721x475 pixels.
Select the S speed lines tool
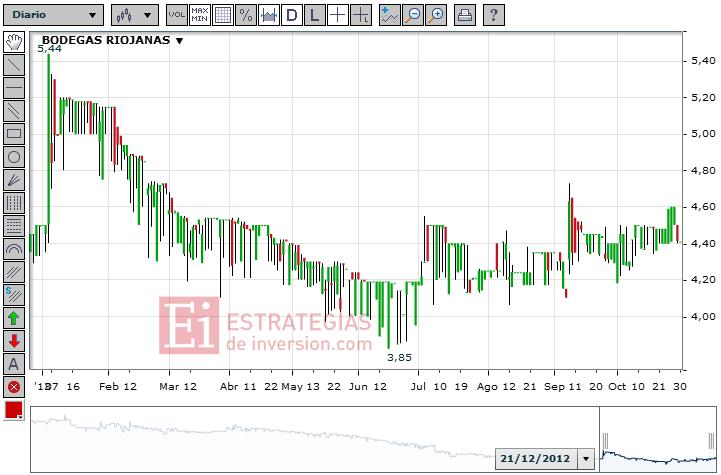point(14,295)
